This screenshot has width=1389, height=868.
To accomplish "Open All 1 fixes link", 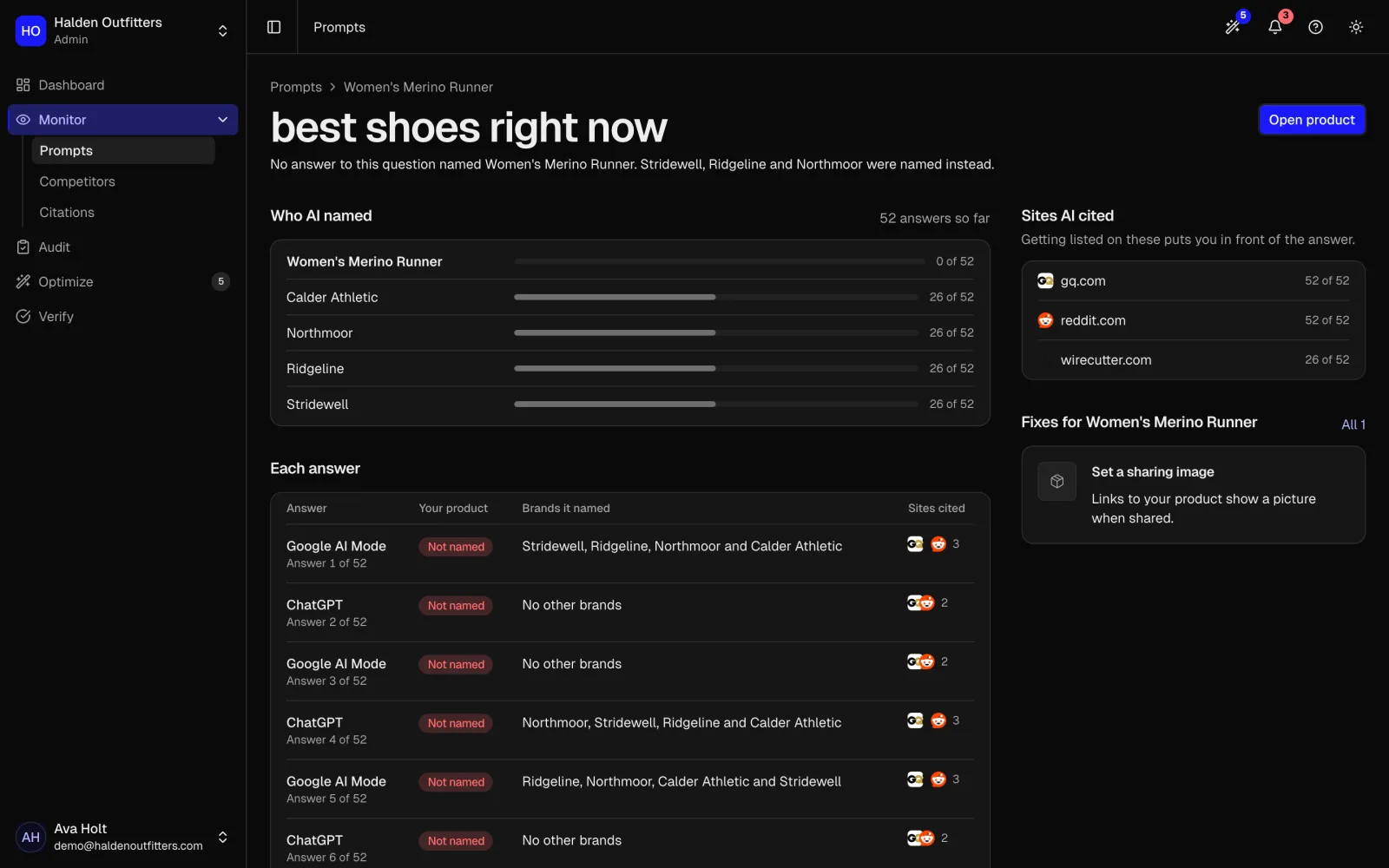I will pyautogui.click(x=1353, y=424).
